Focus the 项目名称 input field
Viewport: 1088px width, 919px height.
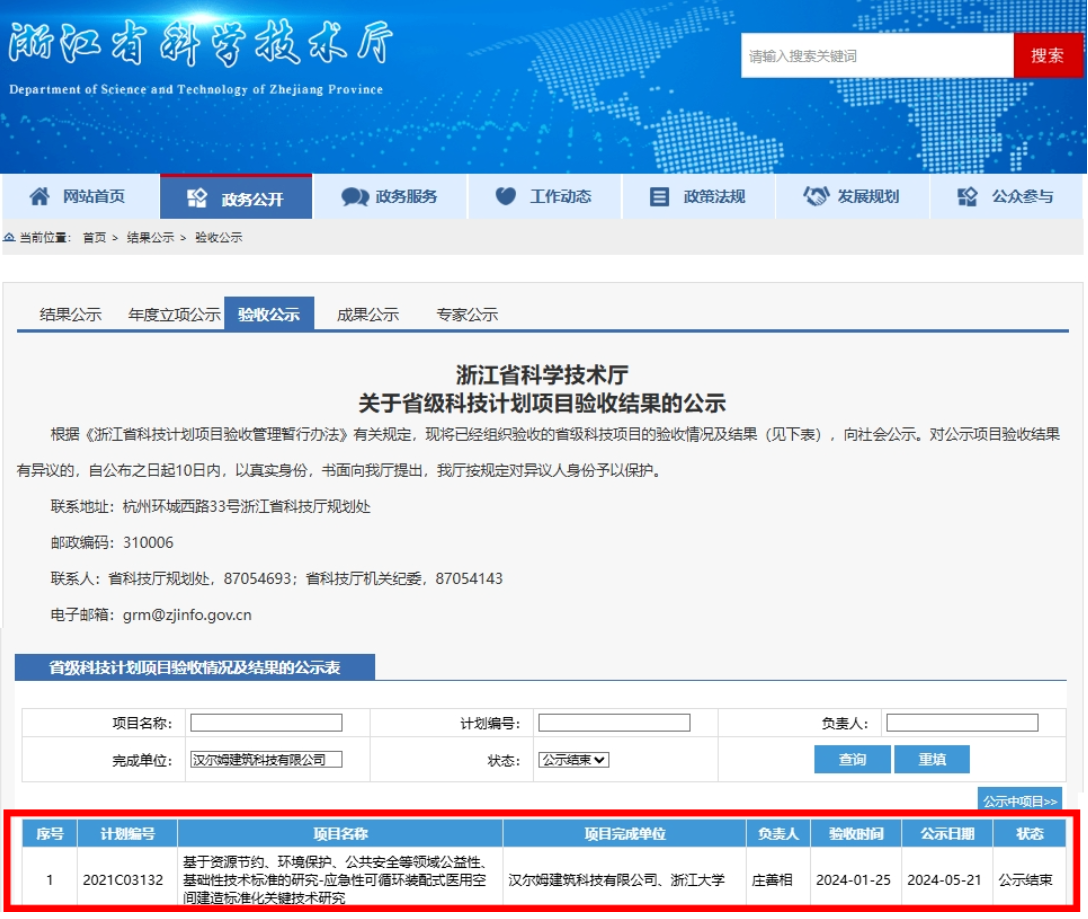pos(266,723)
